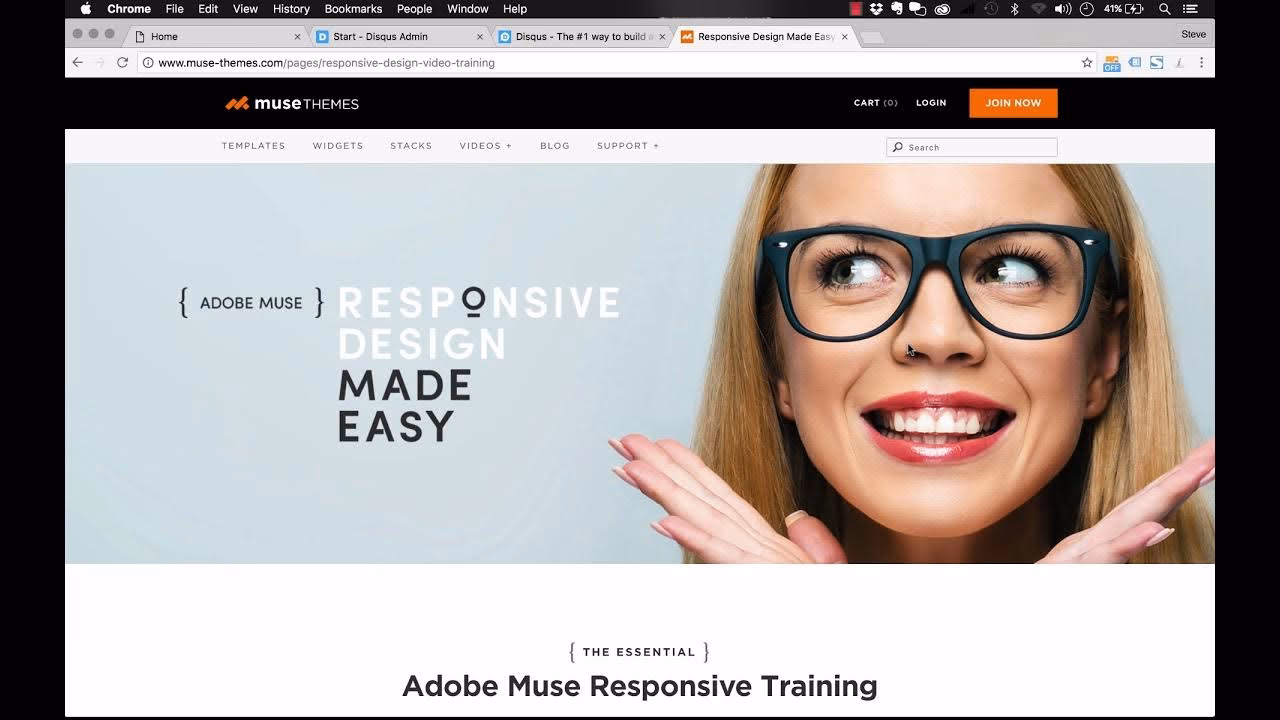Image resolution: width=1280 pixels, height=720 pixels.
Task: Click the Dropbox icon in the menu bar
Action: (877, 9)
